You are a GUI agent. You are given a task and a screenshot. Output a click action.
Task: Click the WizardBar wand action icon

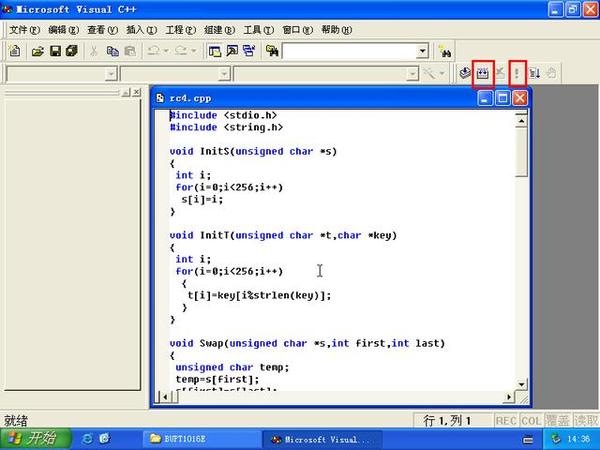(x=429, y=73)
